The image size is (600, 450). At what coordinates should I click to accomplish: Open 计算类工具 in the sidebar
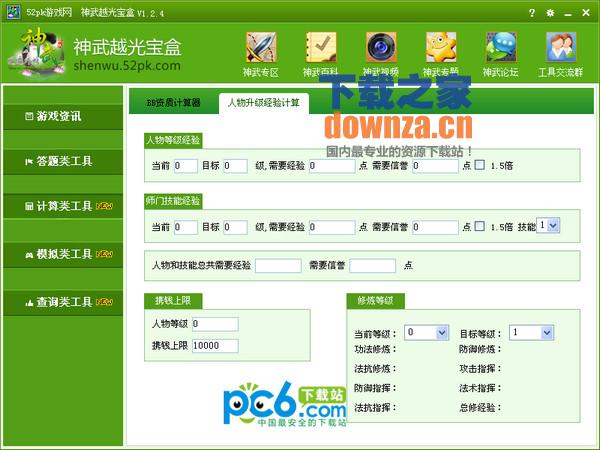click(x=59, y=207)
